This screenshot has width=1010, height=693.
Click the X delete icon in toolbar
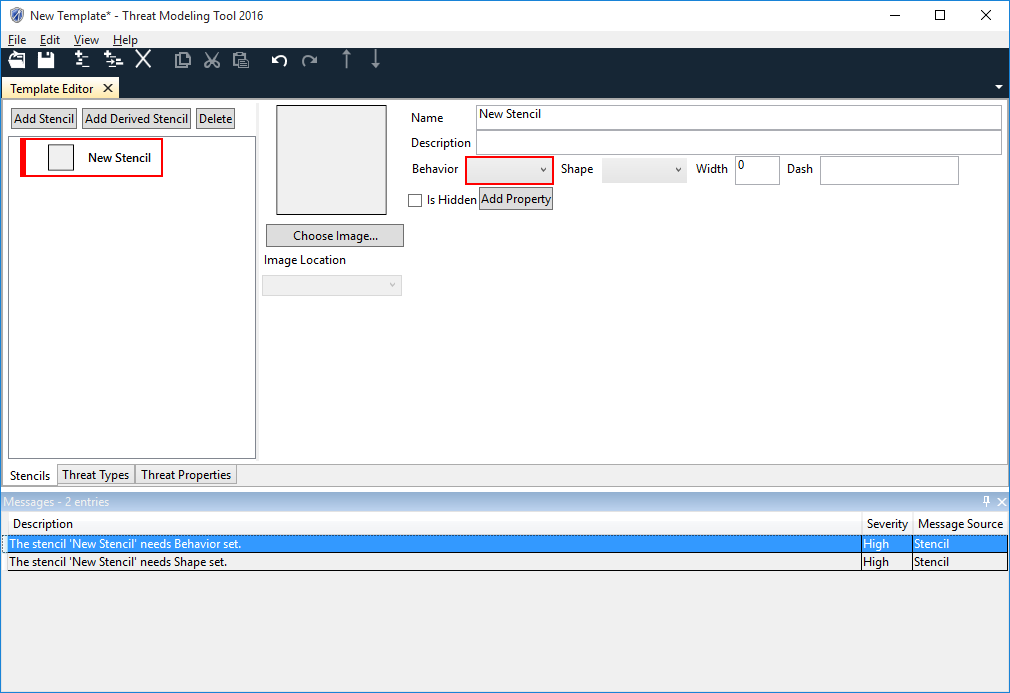point(144,60)
